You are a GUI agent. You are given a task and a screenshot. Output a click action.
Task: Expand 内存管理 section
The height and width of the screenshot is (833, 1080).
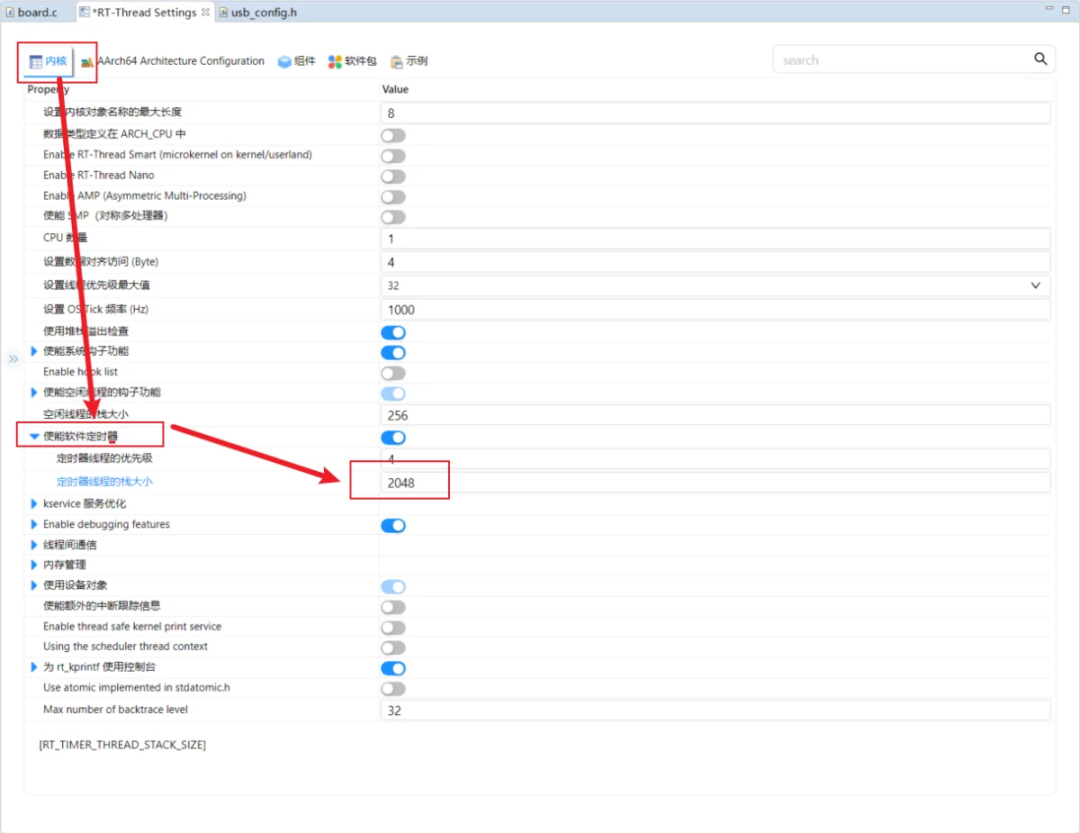(x=34, y=565)
